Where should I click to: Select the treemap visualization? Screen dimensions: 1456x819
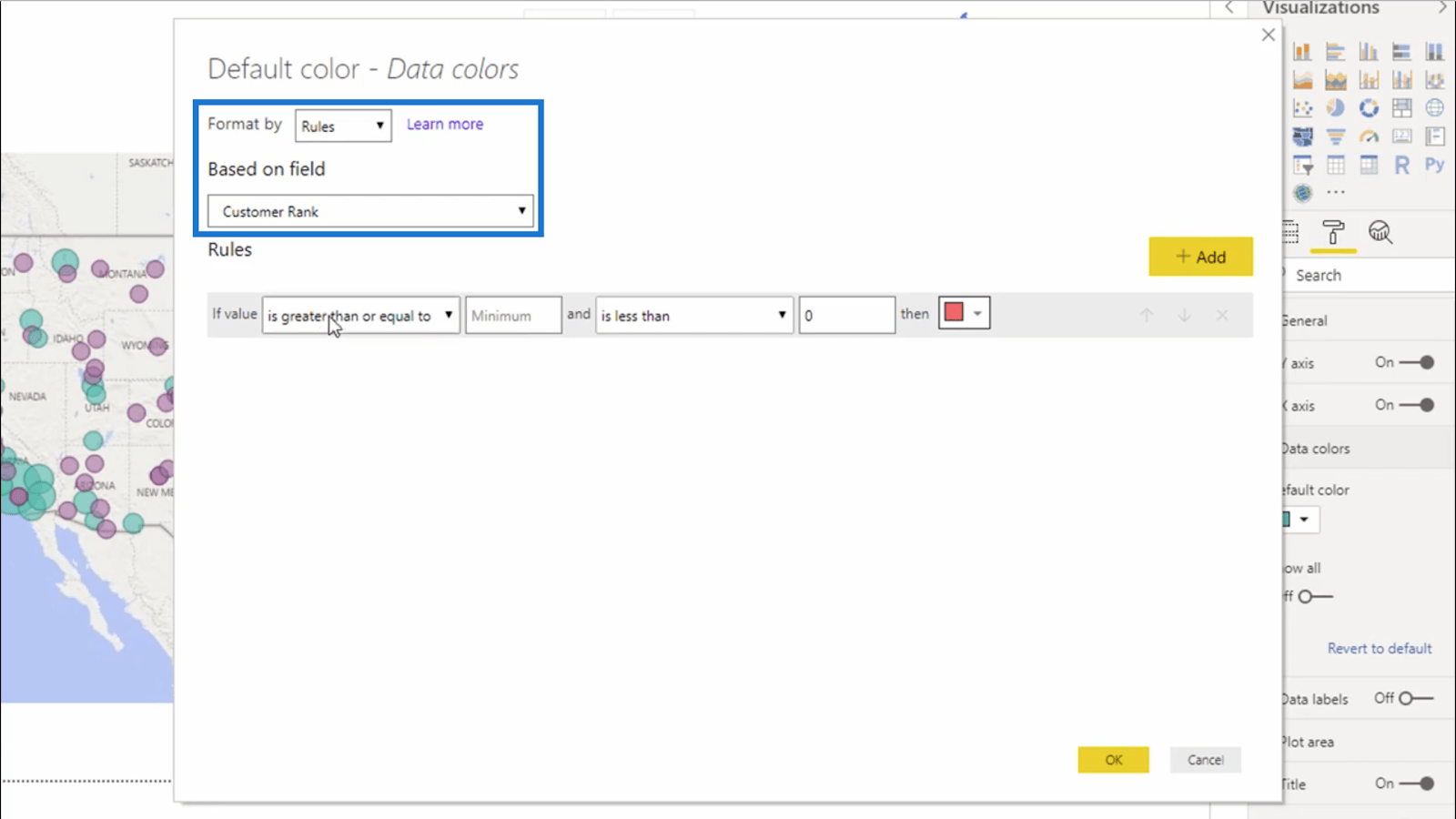click(1401, 108)
